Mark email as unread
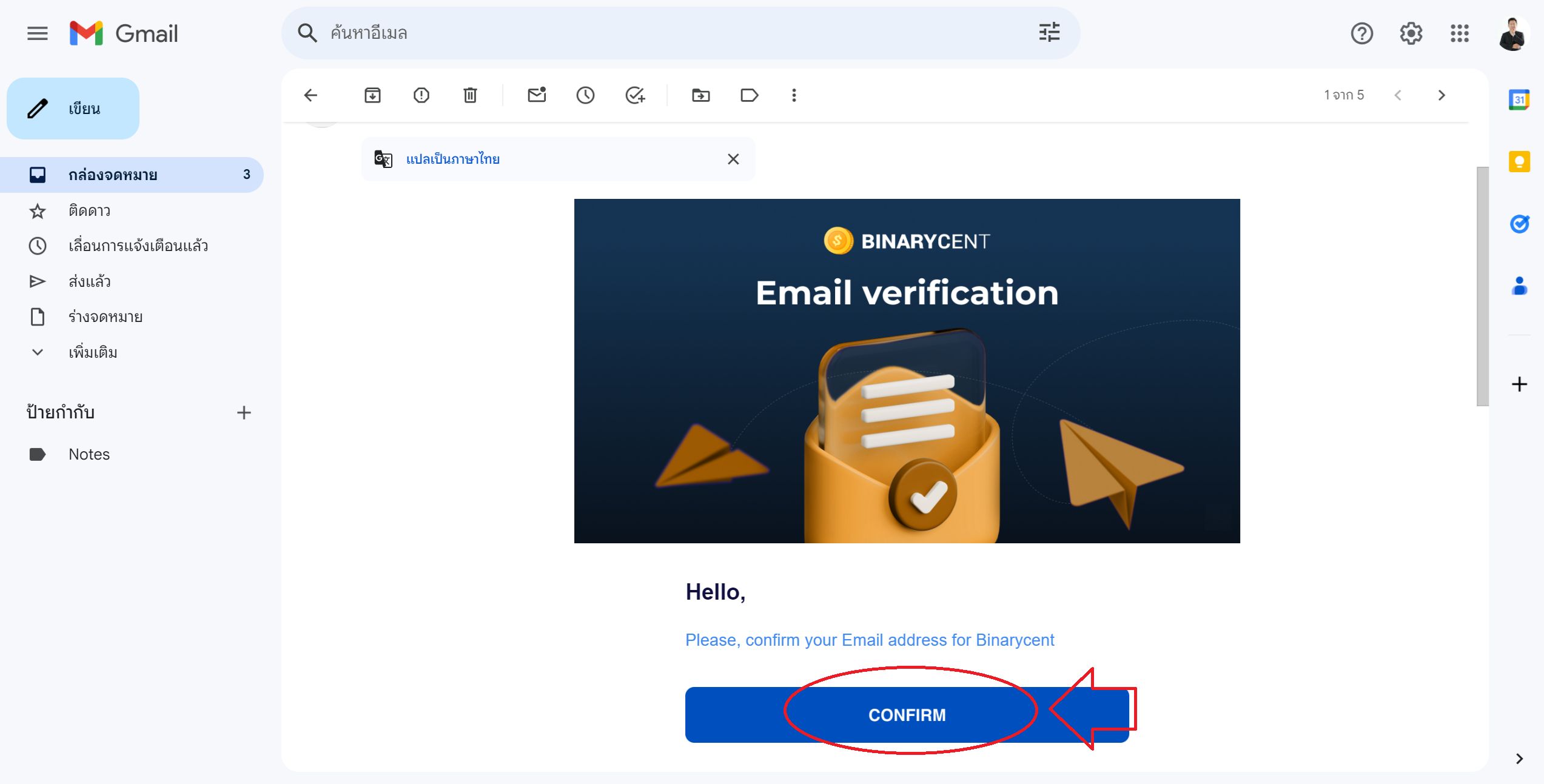Image resolution: width=1544 pixels, height=784 pixels. pos(537,95)
